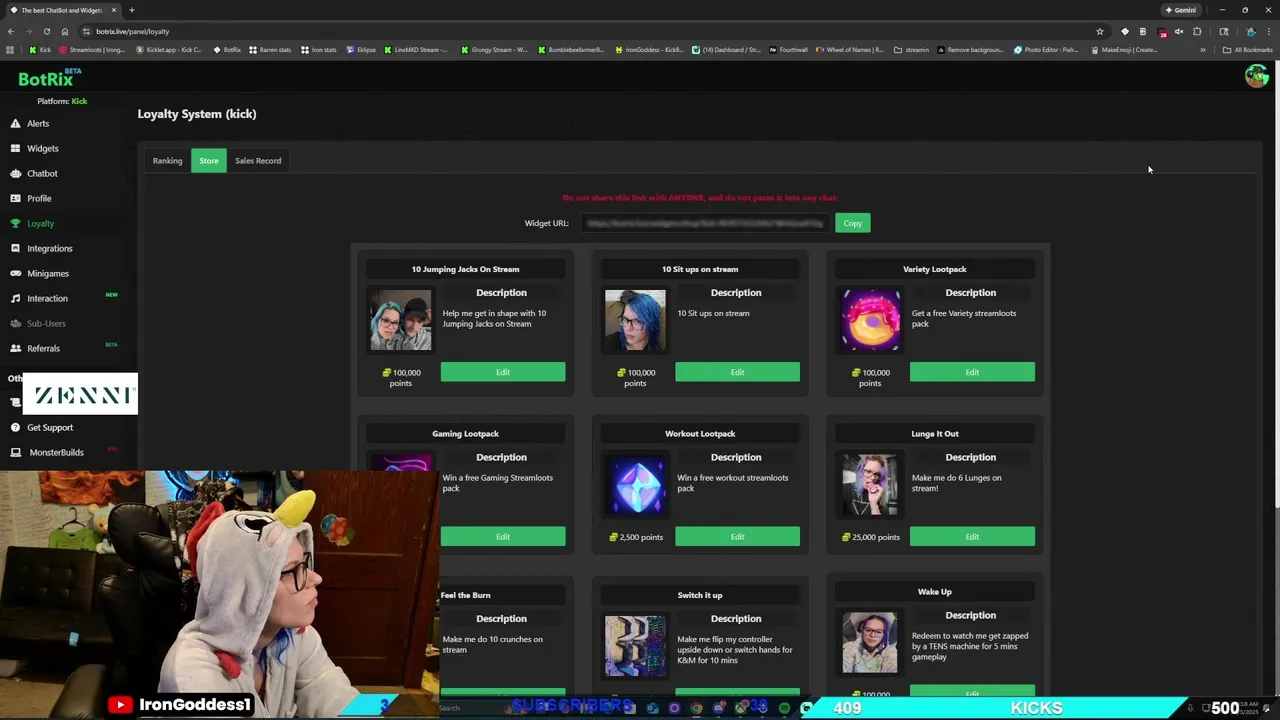Reload the page in browser toolbar

pos(46,31)
